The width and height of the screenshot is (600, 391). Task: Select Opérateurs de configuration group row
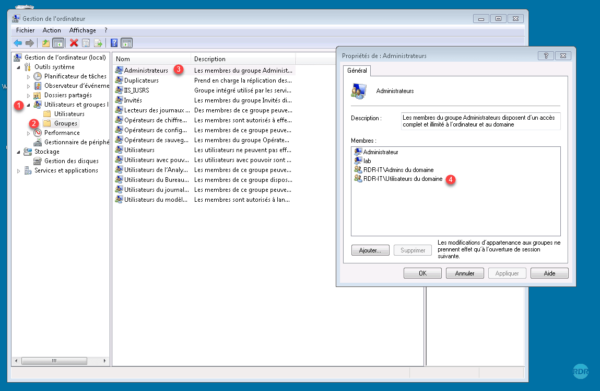205,130
